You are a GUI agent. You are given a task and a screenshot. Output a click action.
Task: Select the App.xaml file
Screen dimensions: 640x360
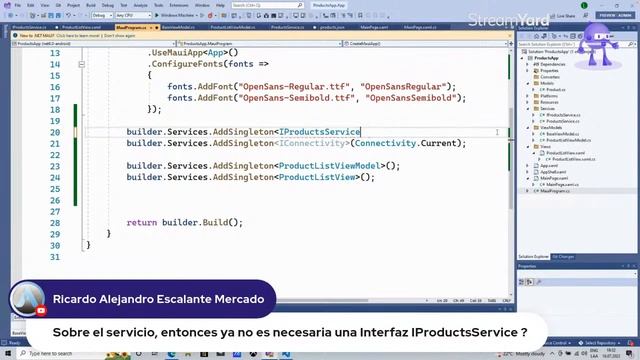coord(549,166)
